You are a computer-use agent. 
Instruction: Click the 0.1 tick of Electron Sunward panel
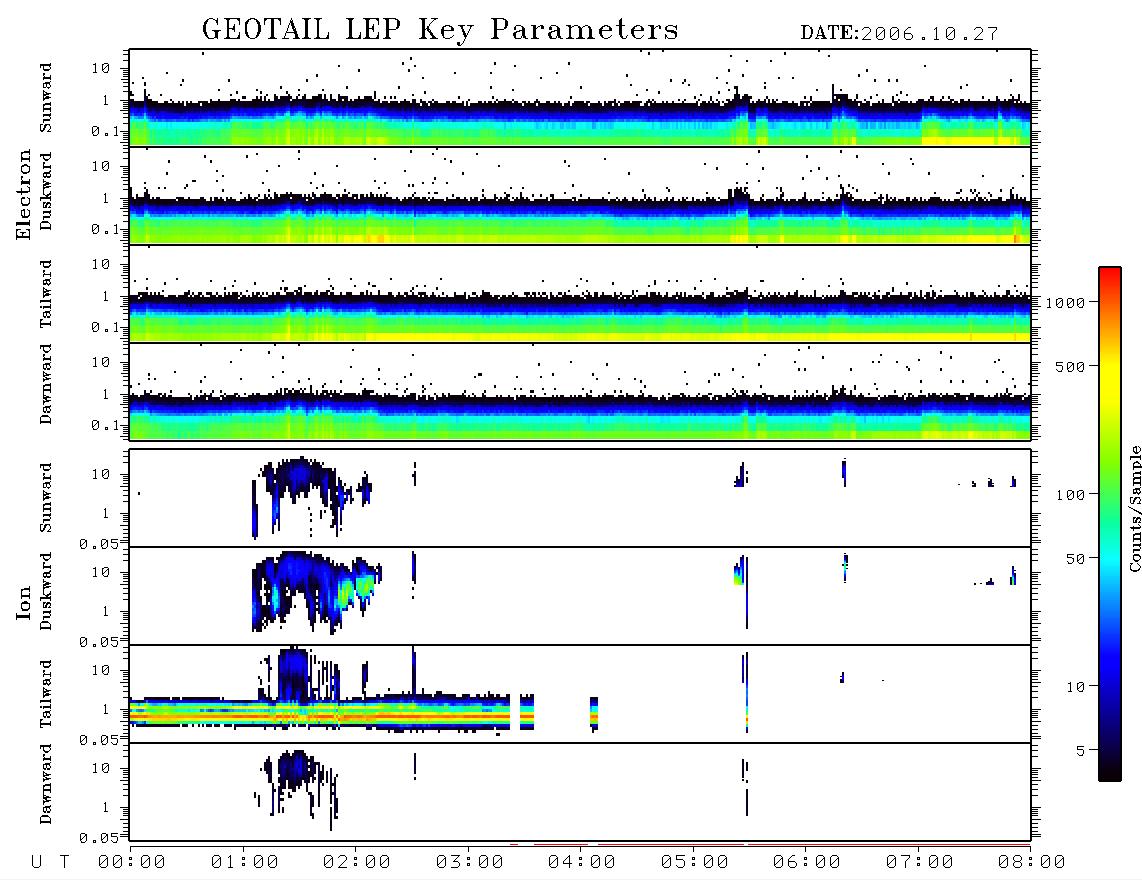pos(106,131)
